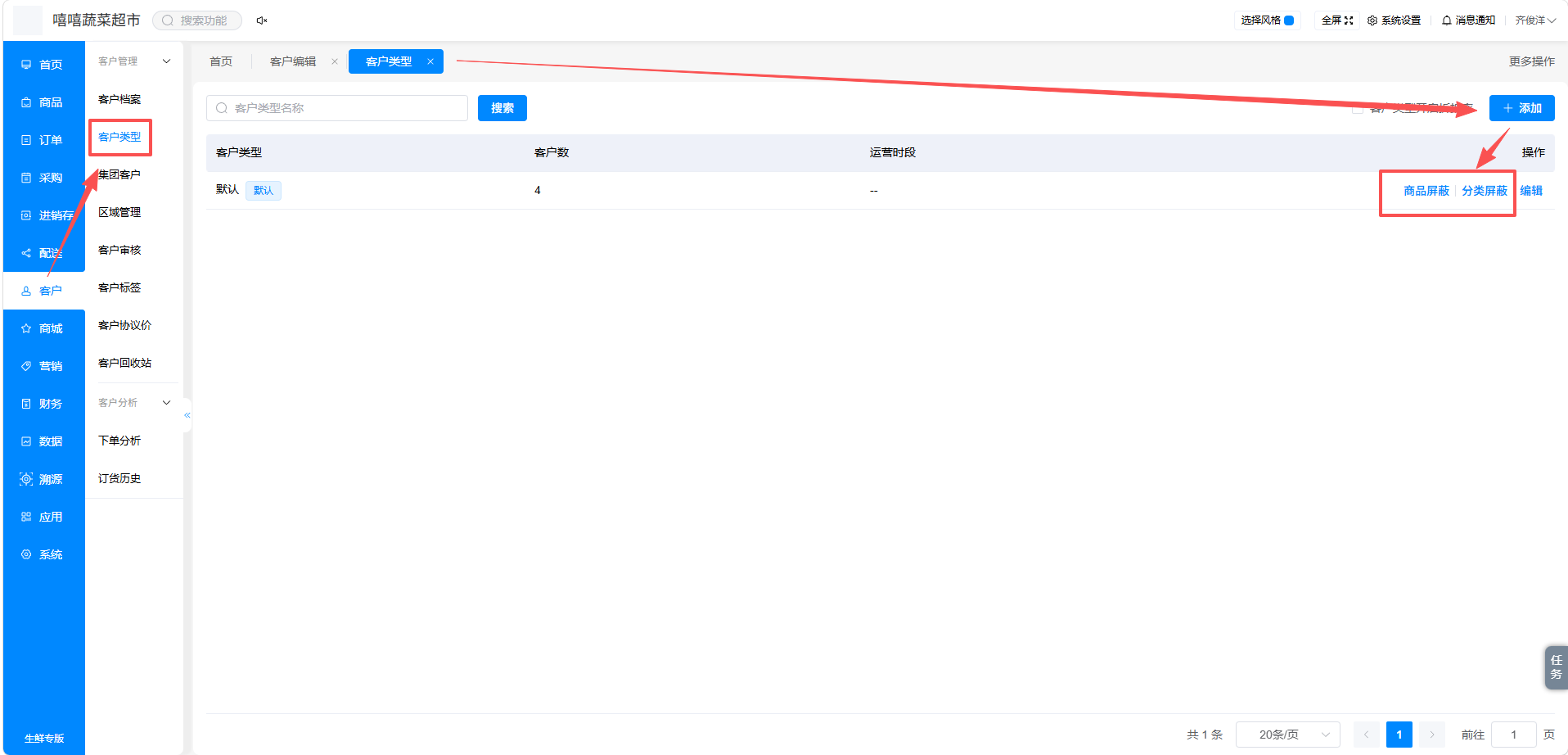Switch to the 客户编辑 tab

pos(293,61)
